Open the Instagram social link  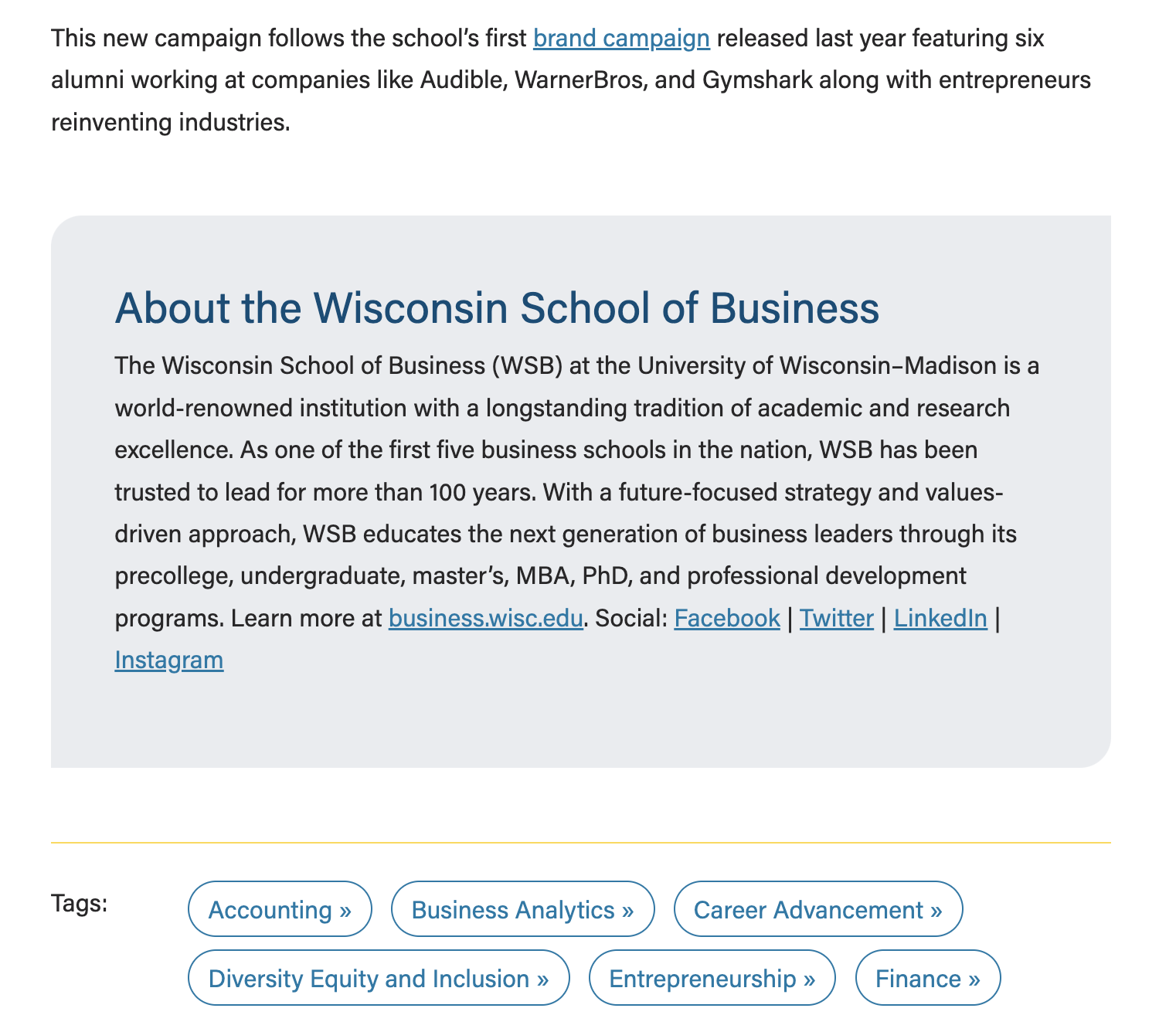coord(169,660)
